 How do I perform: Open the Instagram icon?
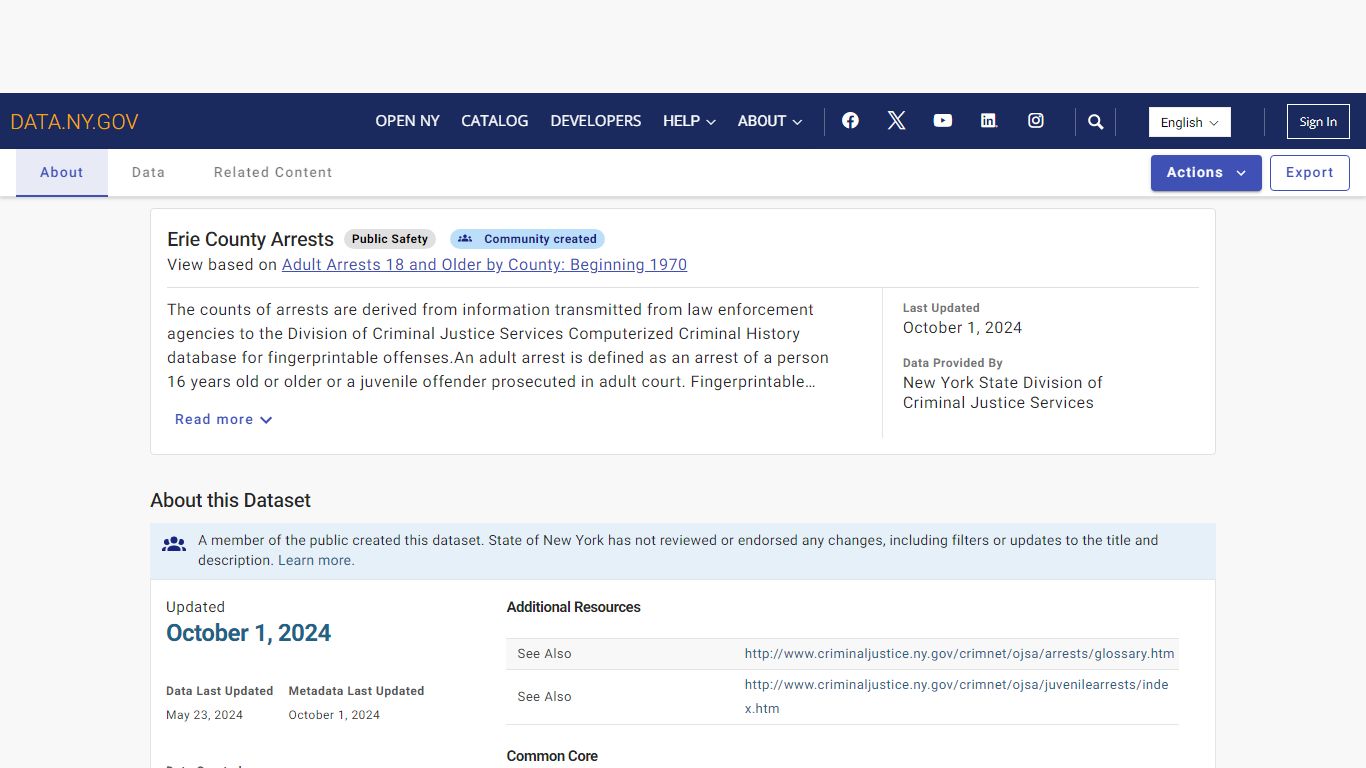(x=1036, y=121)
